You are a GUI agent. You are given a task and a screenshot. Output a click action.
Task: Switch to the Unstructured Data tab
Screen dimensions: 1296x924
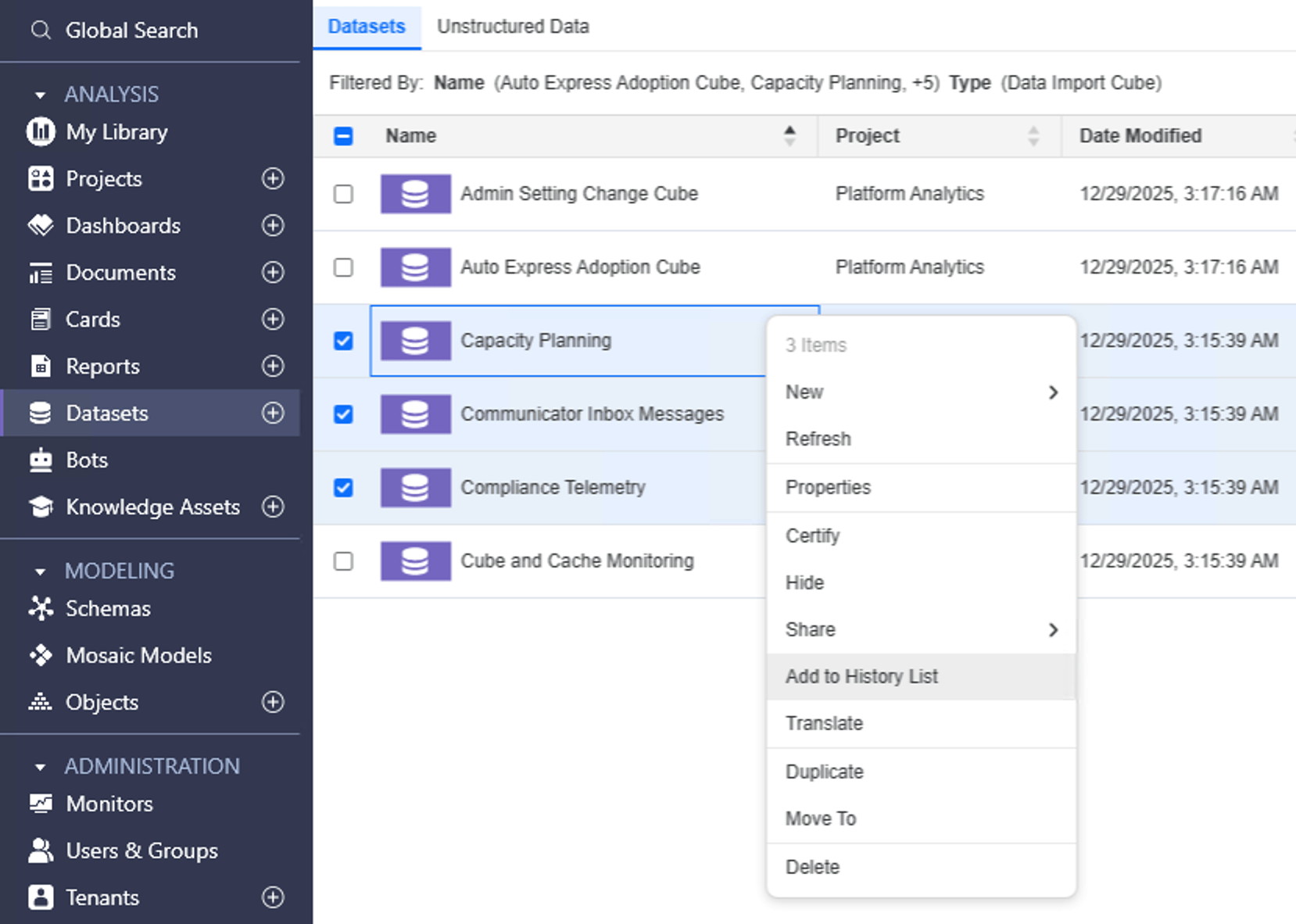pos(512,26)
